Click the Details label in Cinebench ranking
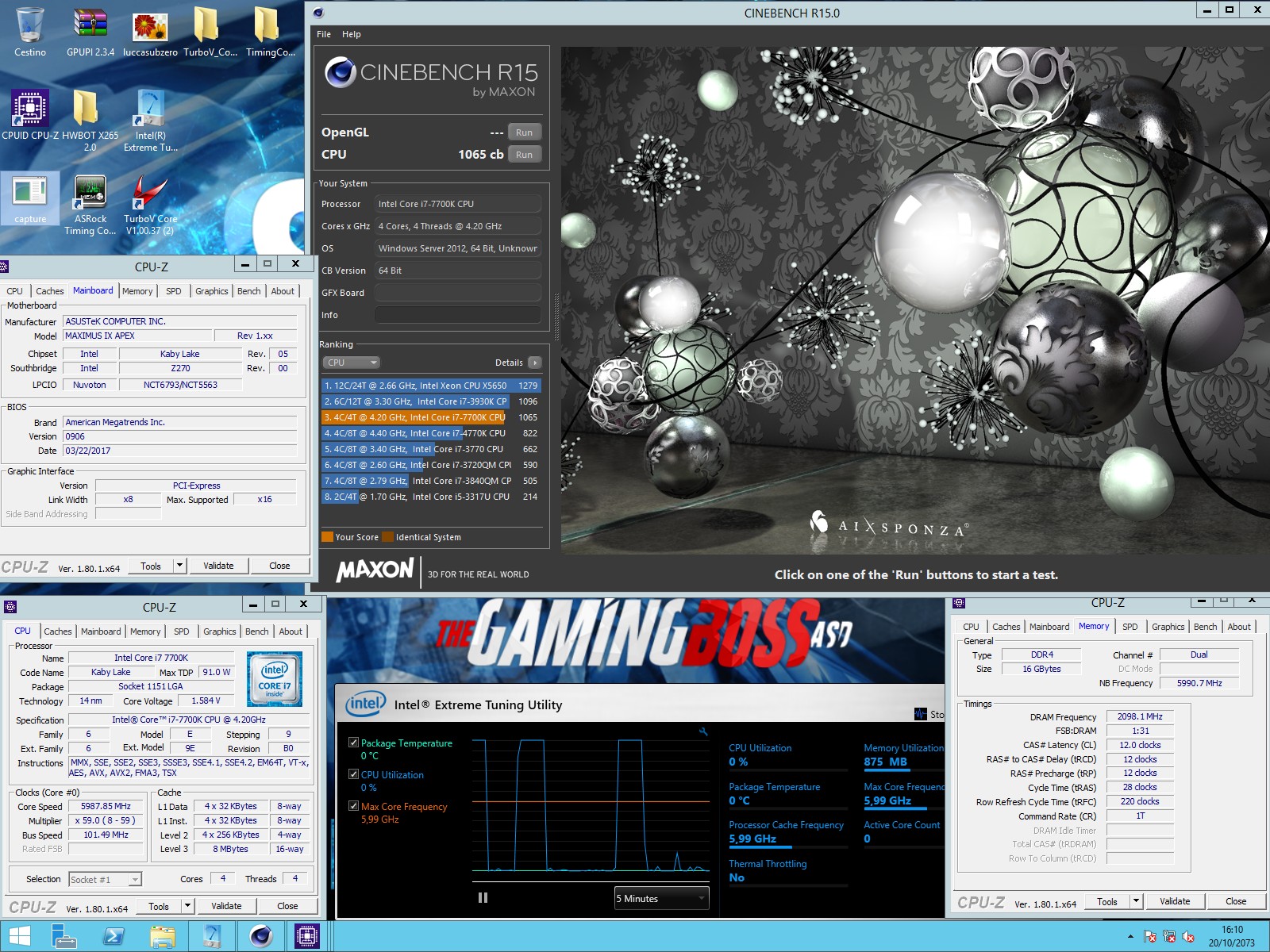The width and height of the screenshot is (1270, 952). (509, 363)
